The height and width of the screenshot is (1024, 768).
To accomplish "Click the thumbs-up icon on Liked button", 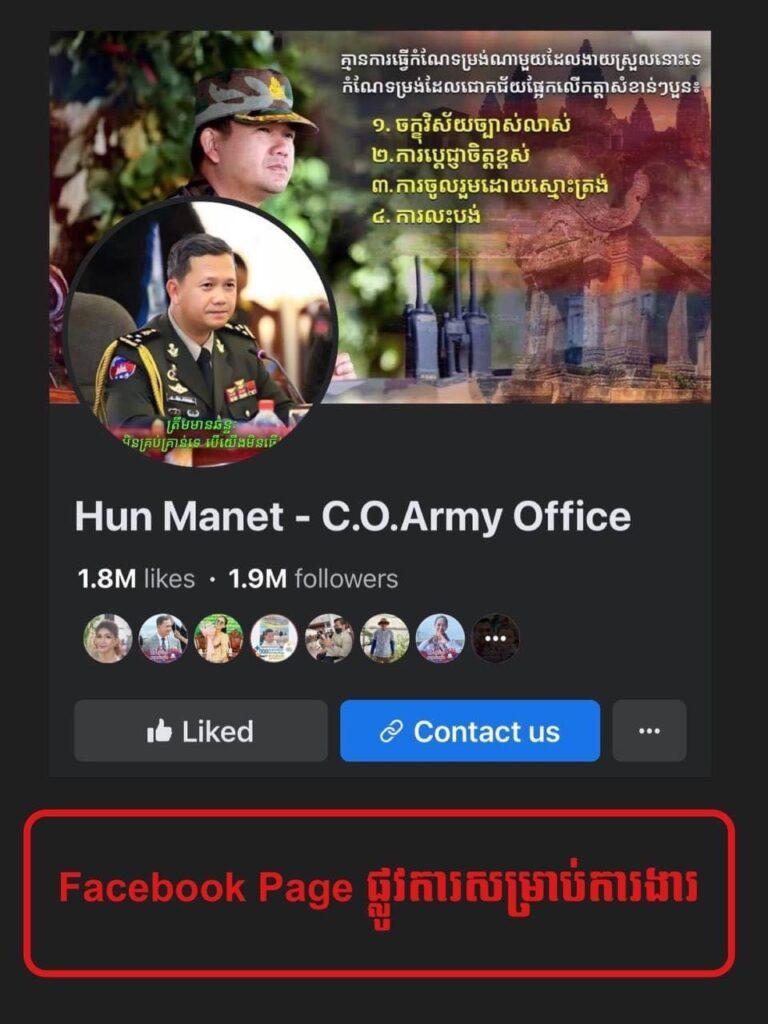I will [159, 731].
